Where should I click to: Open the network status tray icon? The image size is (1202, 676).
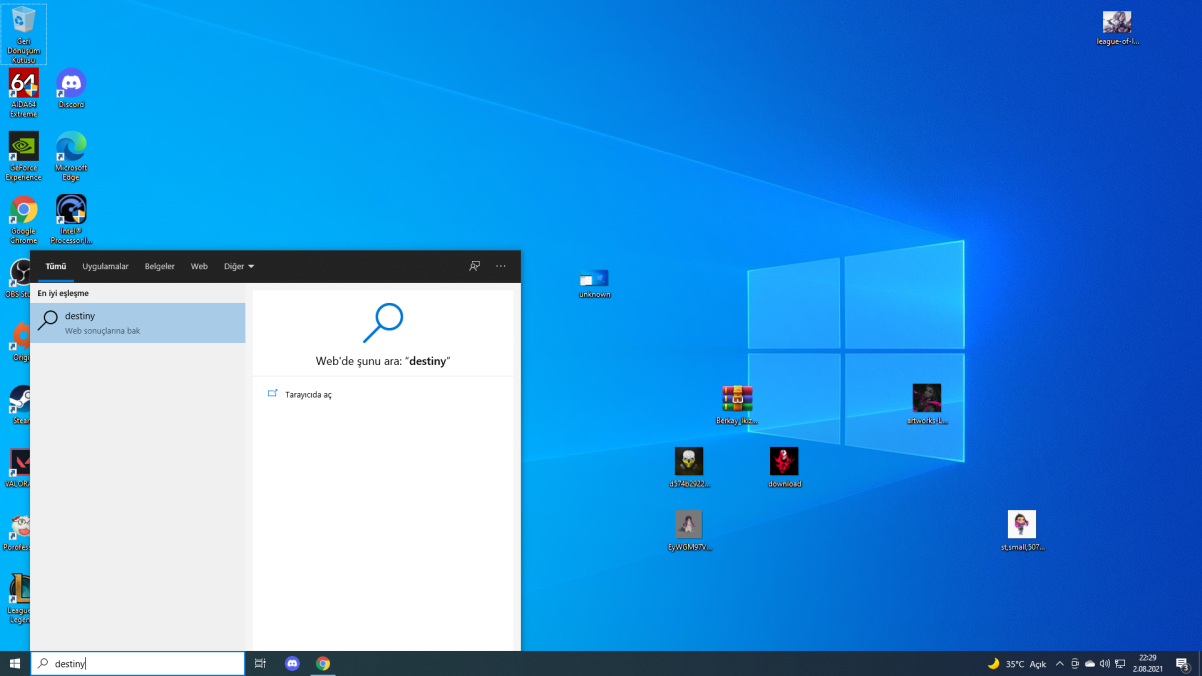pyautogui.click(x=1118, y=664)
